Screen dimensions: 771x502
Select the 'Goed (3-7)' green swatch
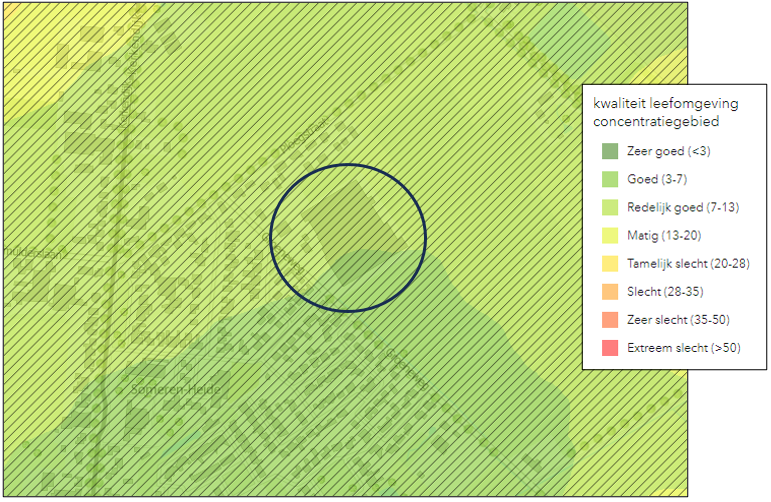[x=610, y=180]
